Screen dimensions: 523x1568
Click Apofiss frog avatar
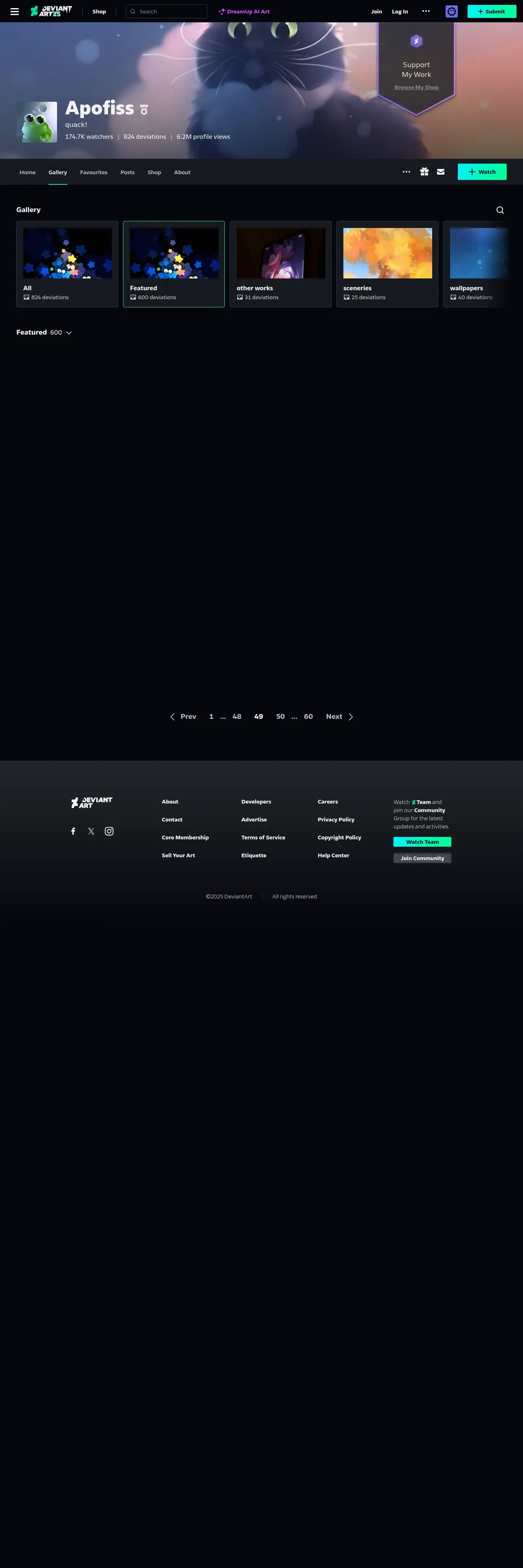click(x=37, y=122)
